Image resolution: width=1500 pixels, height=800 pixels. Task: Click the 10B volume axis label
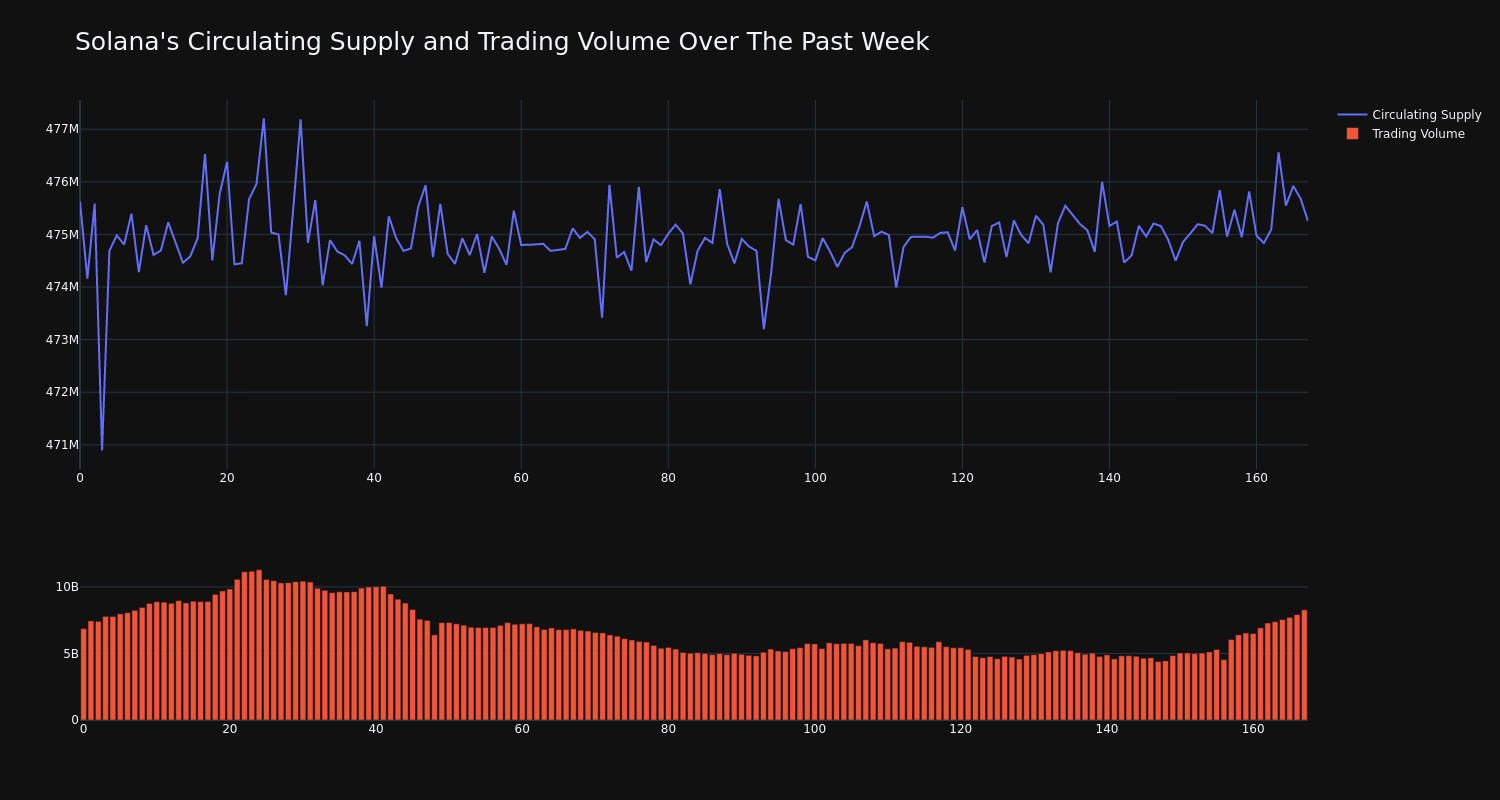click(x=67, y=587)
